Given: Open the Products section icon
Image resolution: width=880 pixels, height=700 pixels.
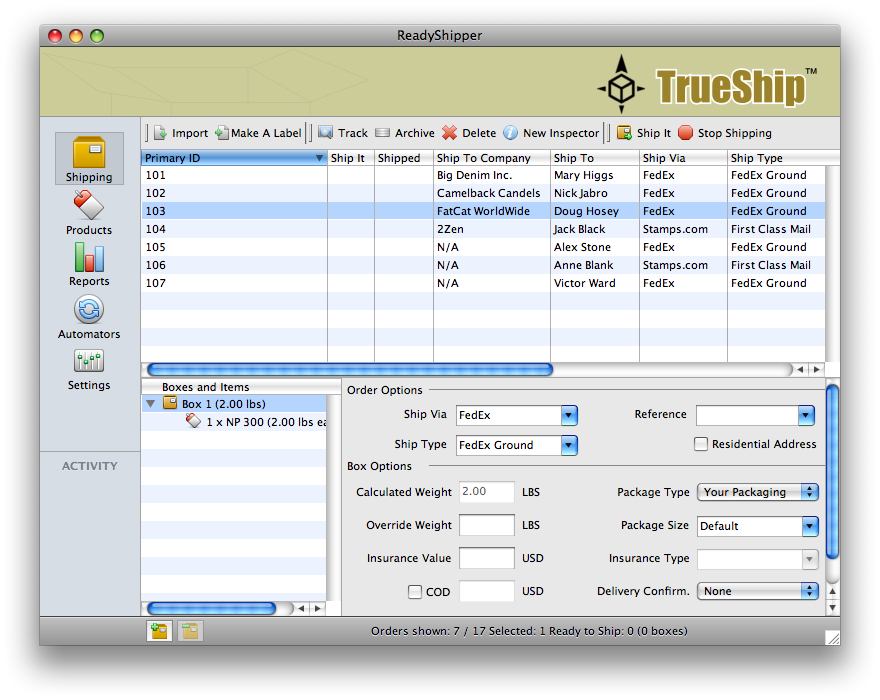Looking at the screenshot, I should click(x=89, y=205).
